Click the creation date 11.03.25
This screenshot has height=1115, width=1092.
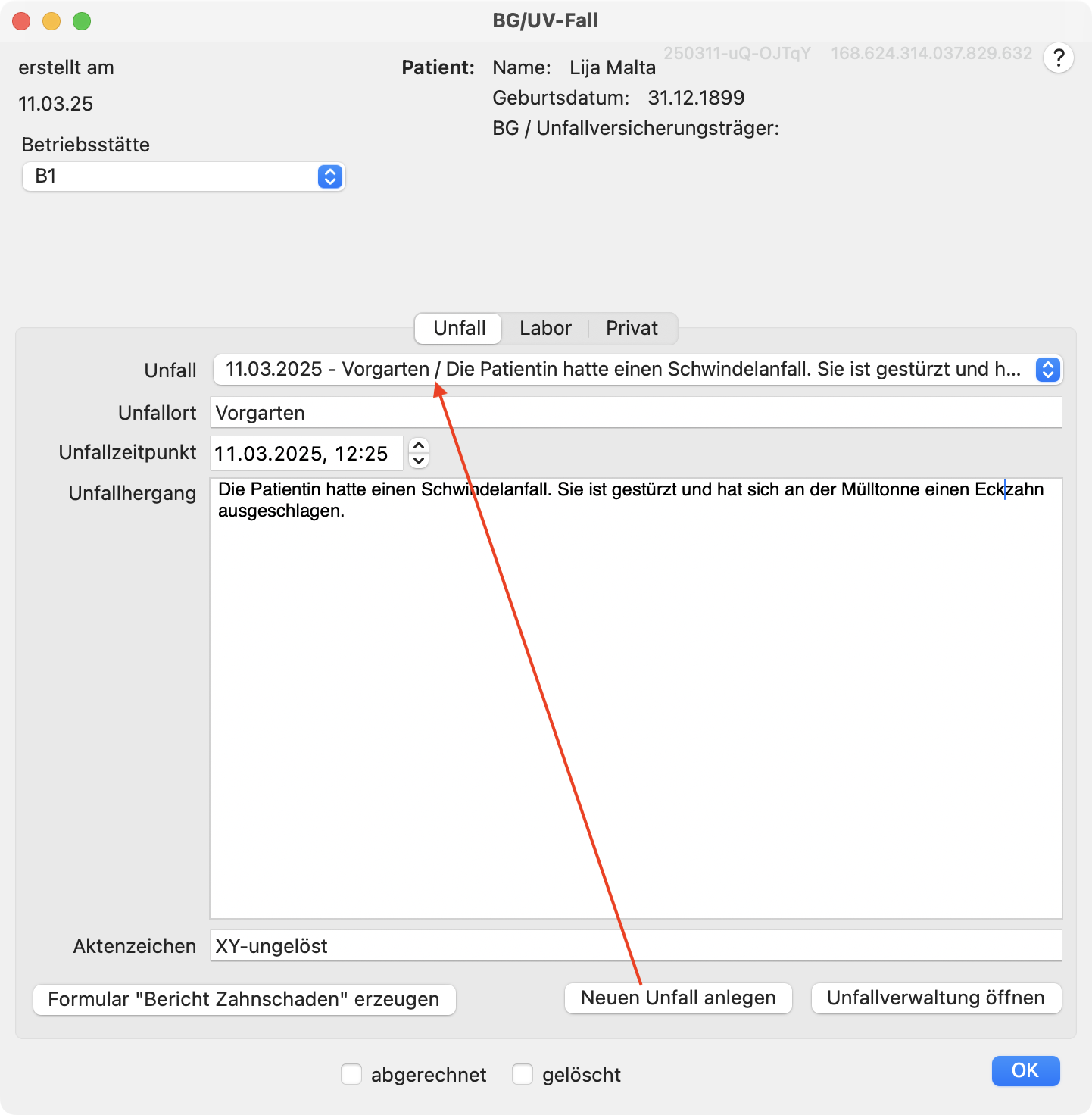point(56,104)
